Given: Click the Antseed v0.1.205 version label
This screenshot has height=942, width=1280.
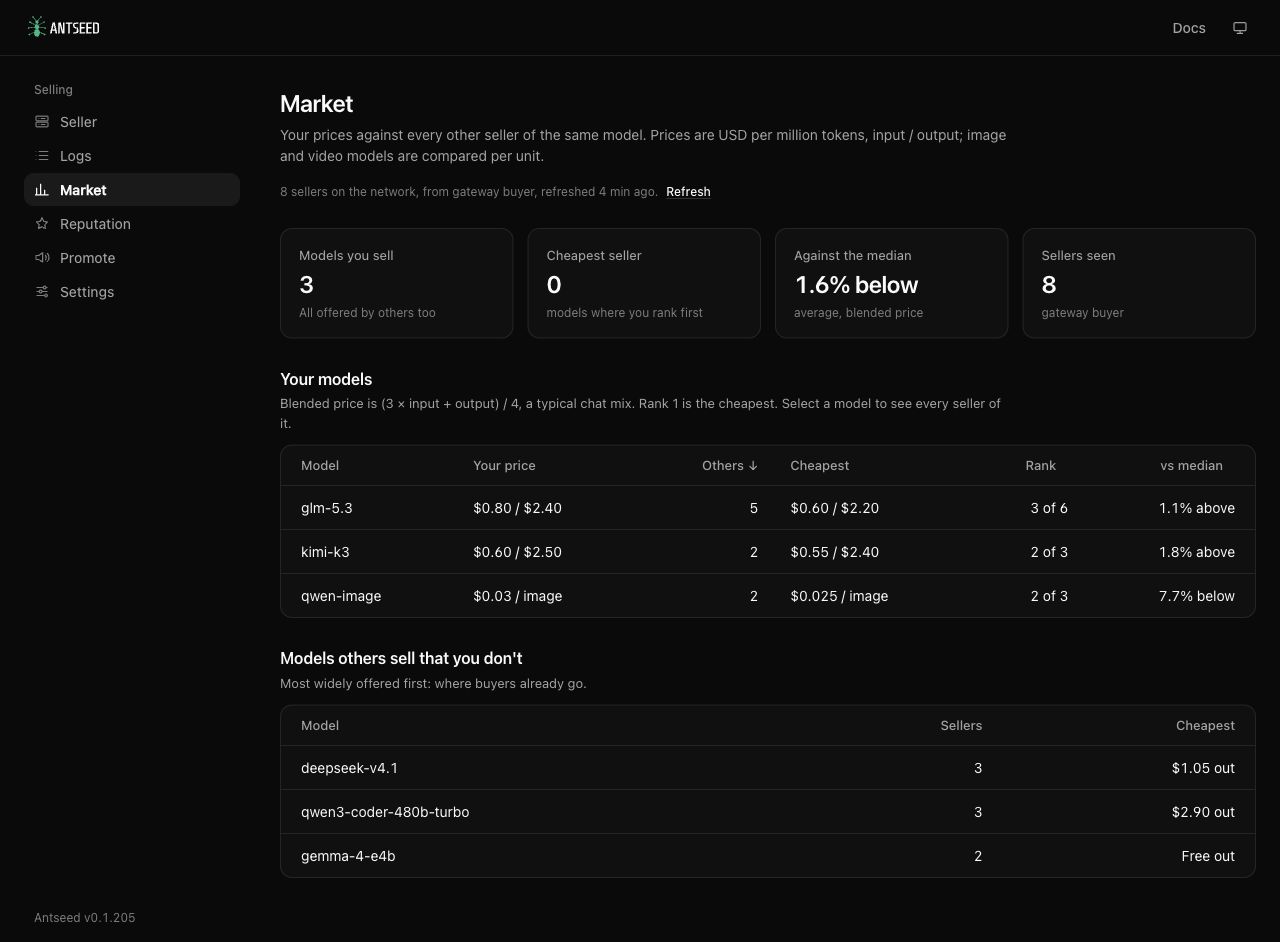Looking at the screenshot, I should pos(85,918).
